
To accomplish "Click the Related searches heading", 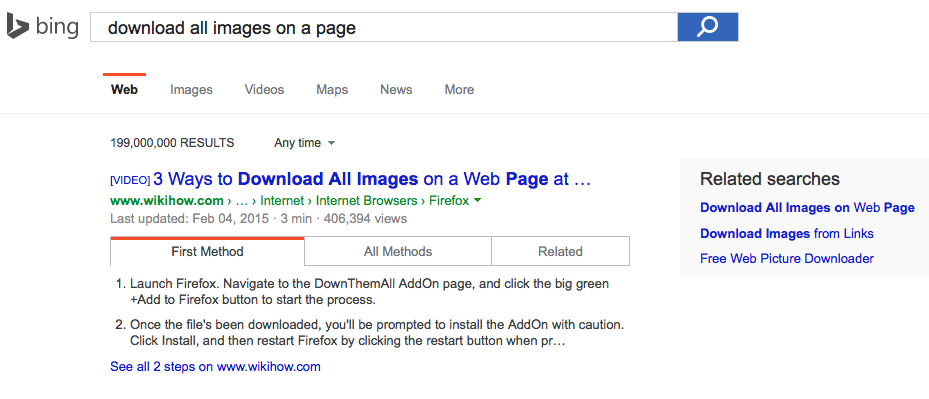I will (770, 179).
